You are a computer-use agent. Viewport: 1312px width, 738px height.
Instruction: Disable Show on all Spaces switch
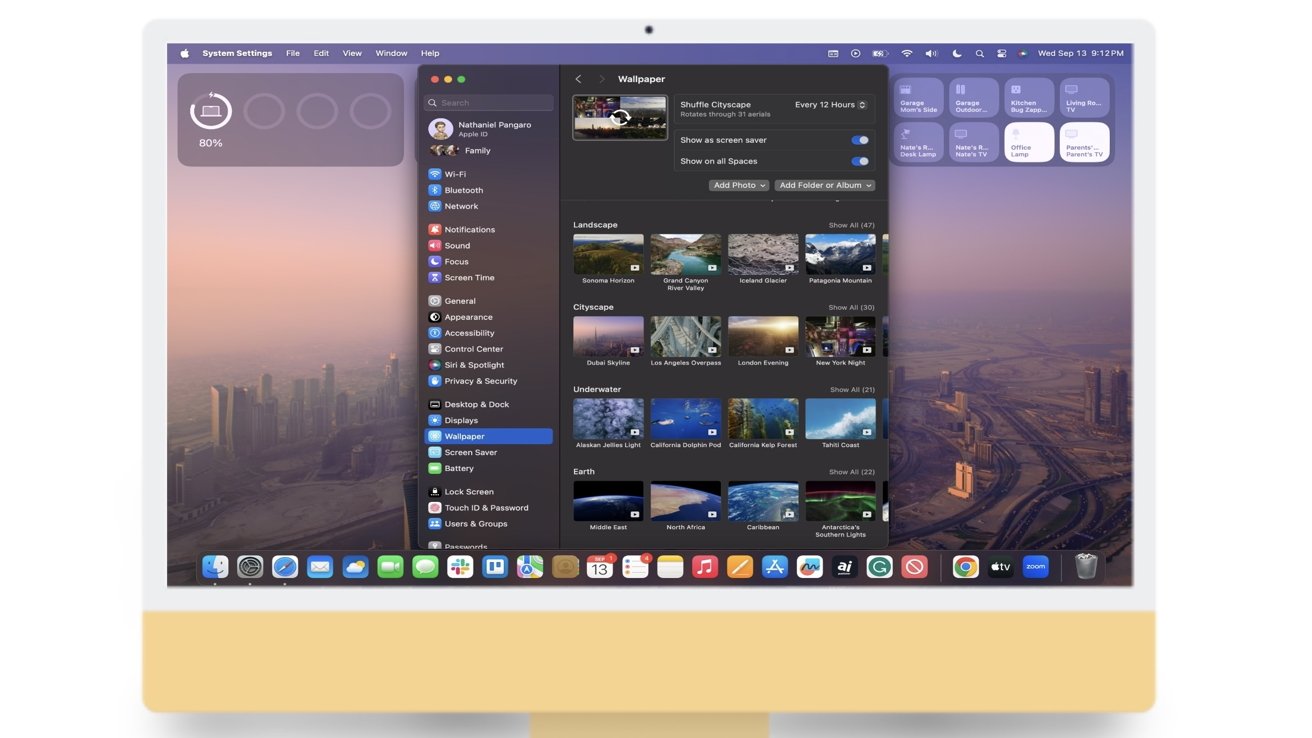[859, 161]
